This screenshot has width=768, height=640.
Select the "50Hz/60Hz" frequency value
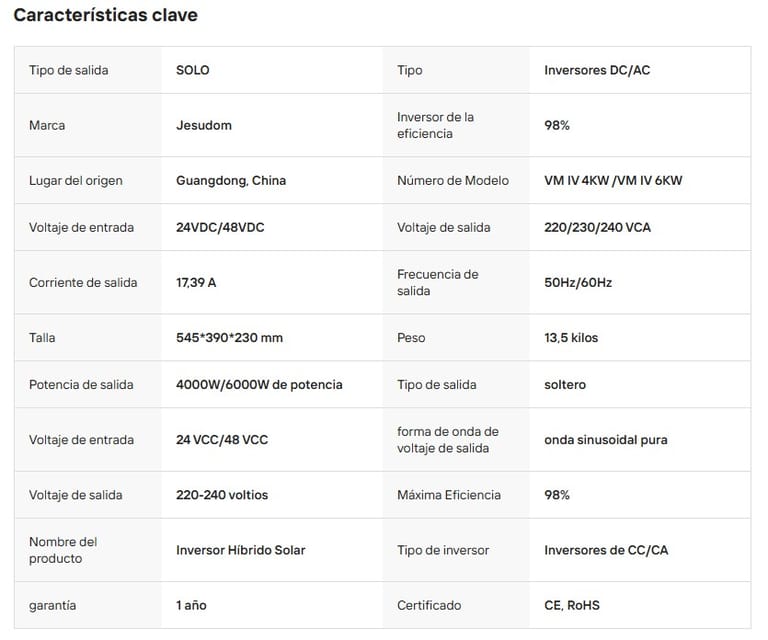point(578,282)
